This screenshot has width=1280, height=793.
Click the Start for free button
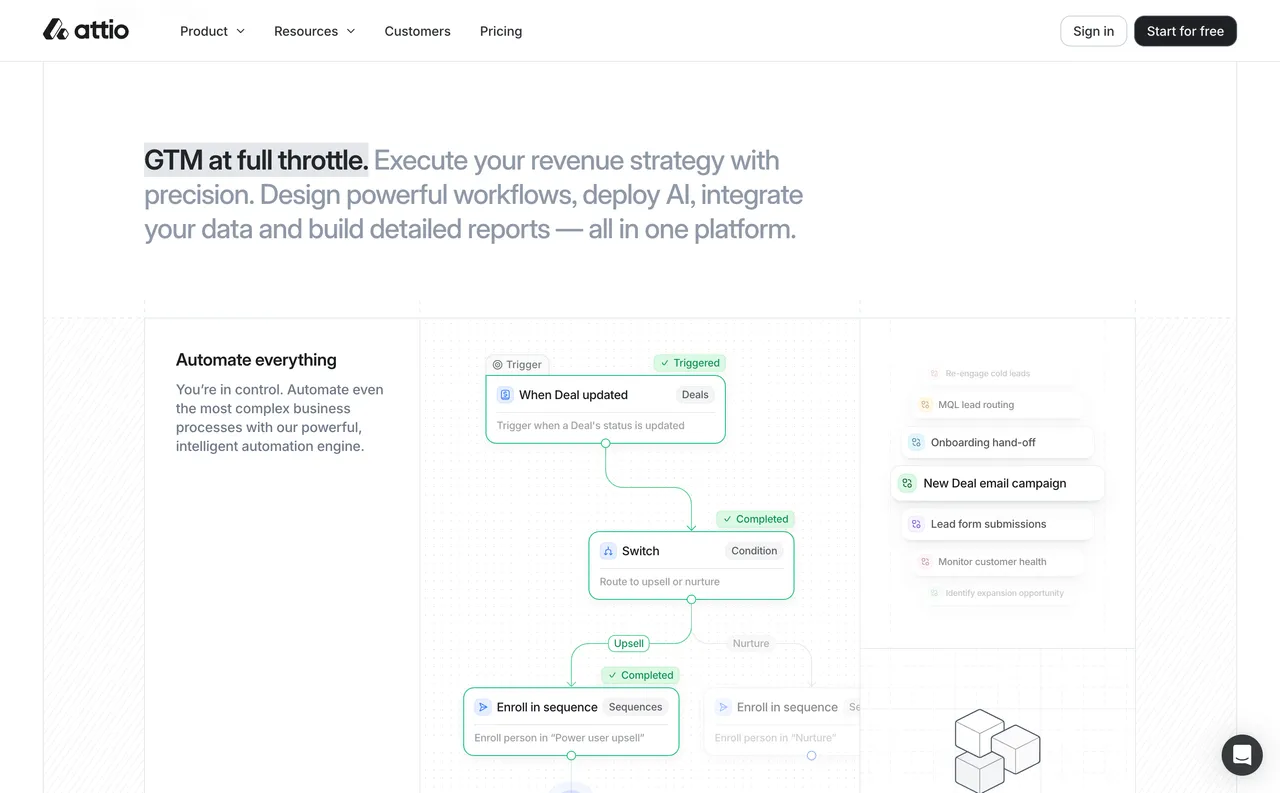[1185, 31]
